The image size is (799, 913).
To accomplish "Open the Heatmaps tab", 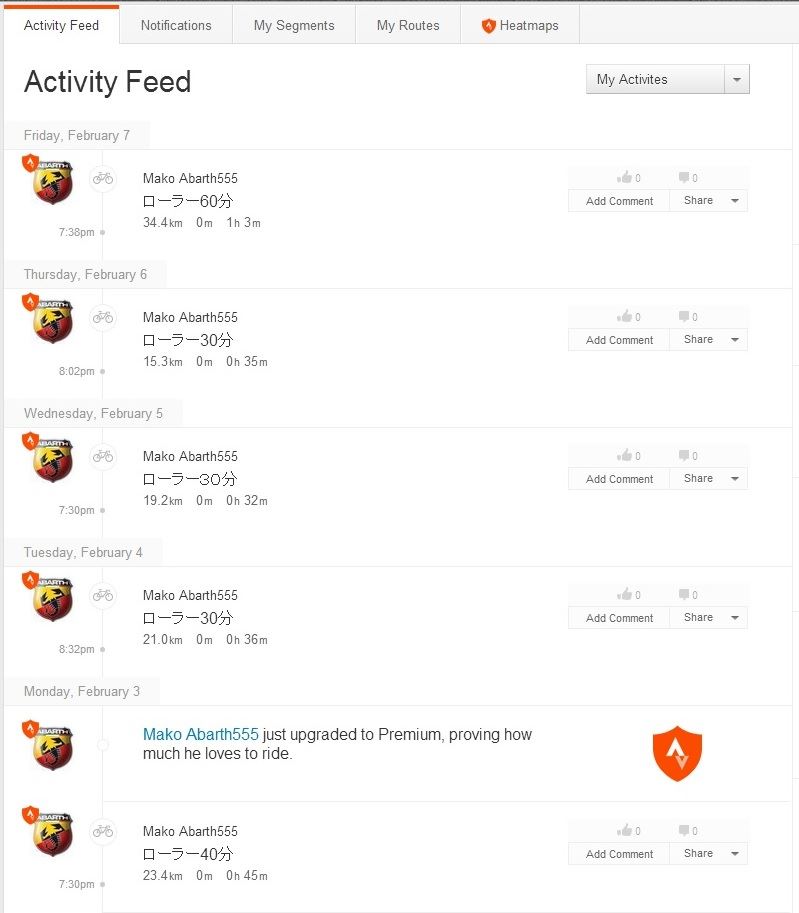I will tap(519, 26).
